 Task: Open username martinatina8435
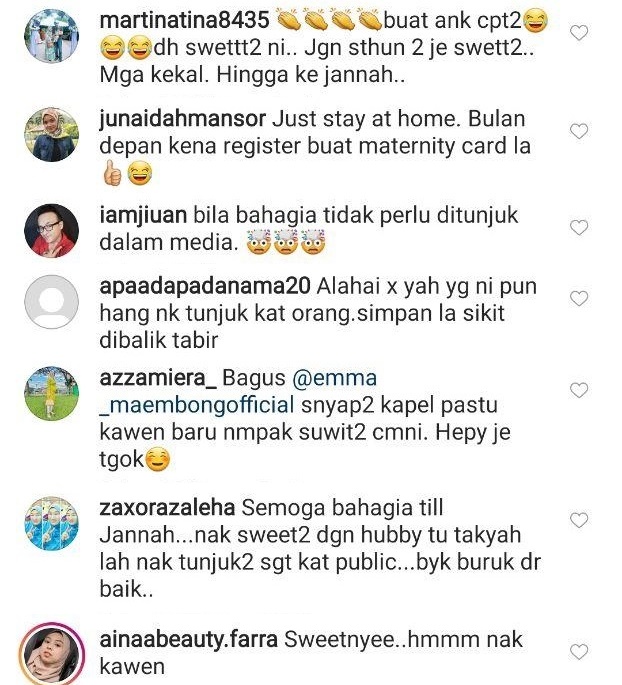pyautogui.click(x=184, y=21)
